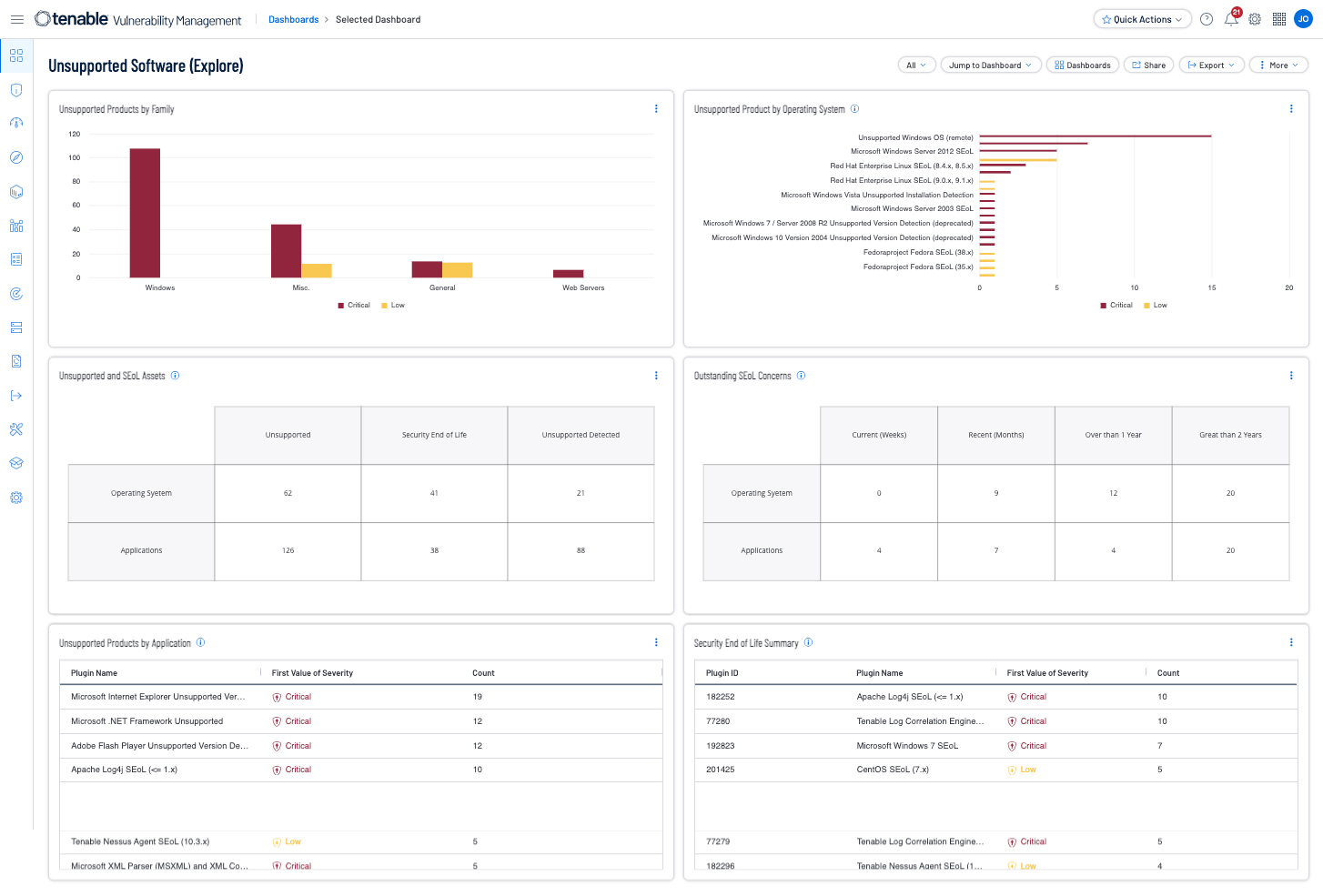Sort by Count in Application table
The width and height of the screenshot is (1323, 896).
[x=483, y=673]
